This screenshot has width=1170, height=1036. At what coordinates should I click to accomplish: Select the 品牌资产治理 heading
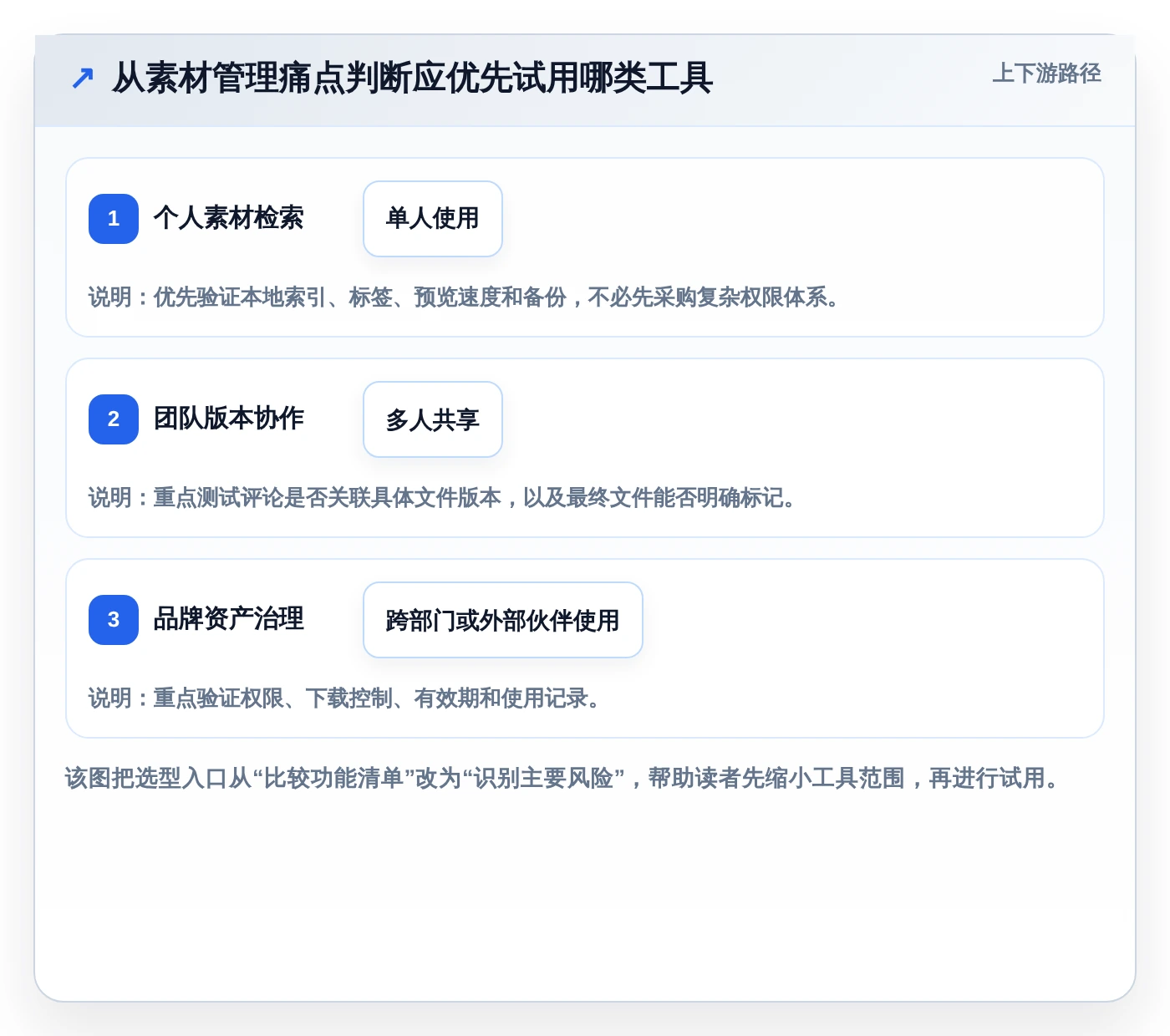tap(229, 619)
